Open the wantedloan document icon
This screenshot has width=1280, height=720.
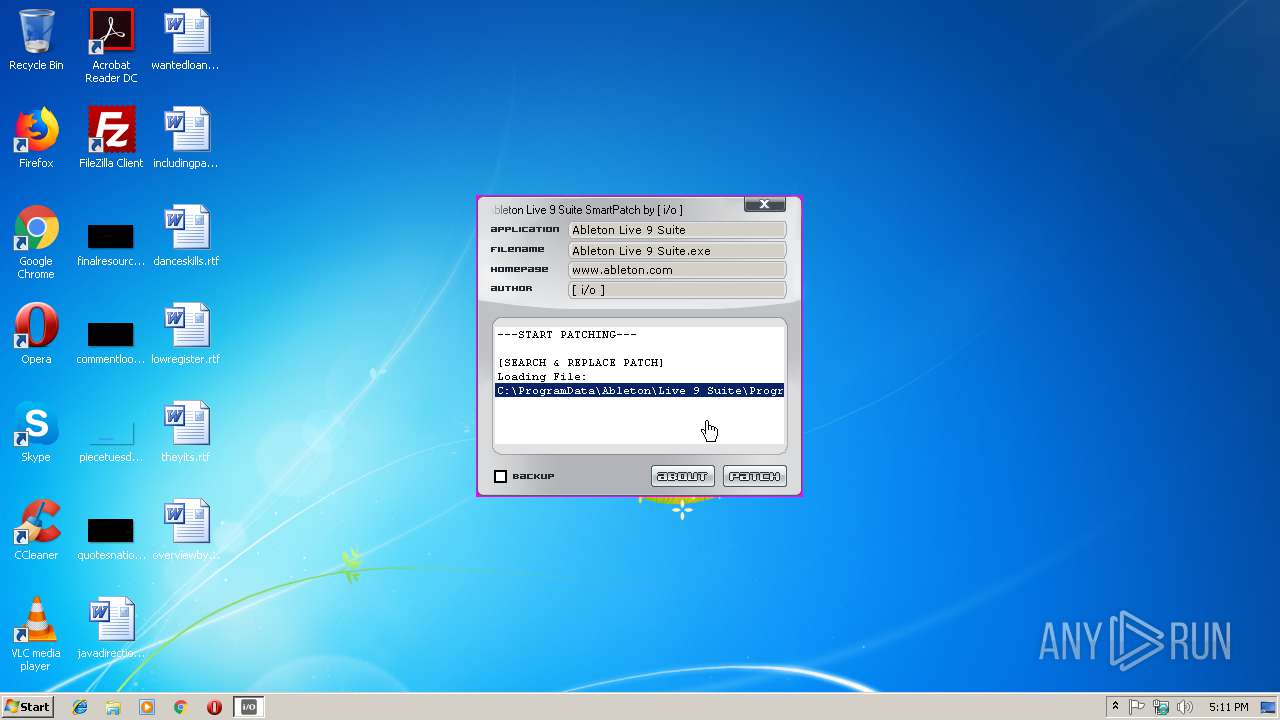(x=186, y=40)
